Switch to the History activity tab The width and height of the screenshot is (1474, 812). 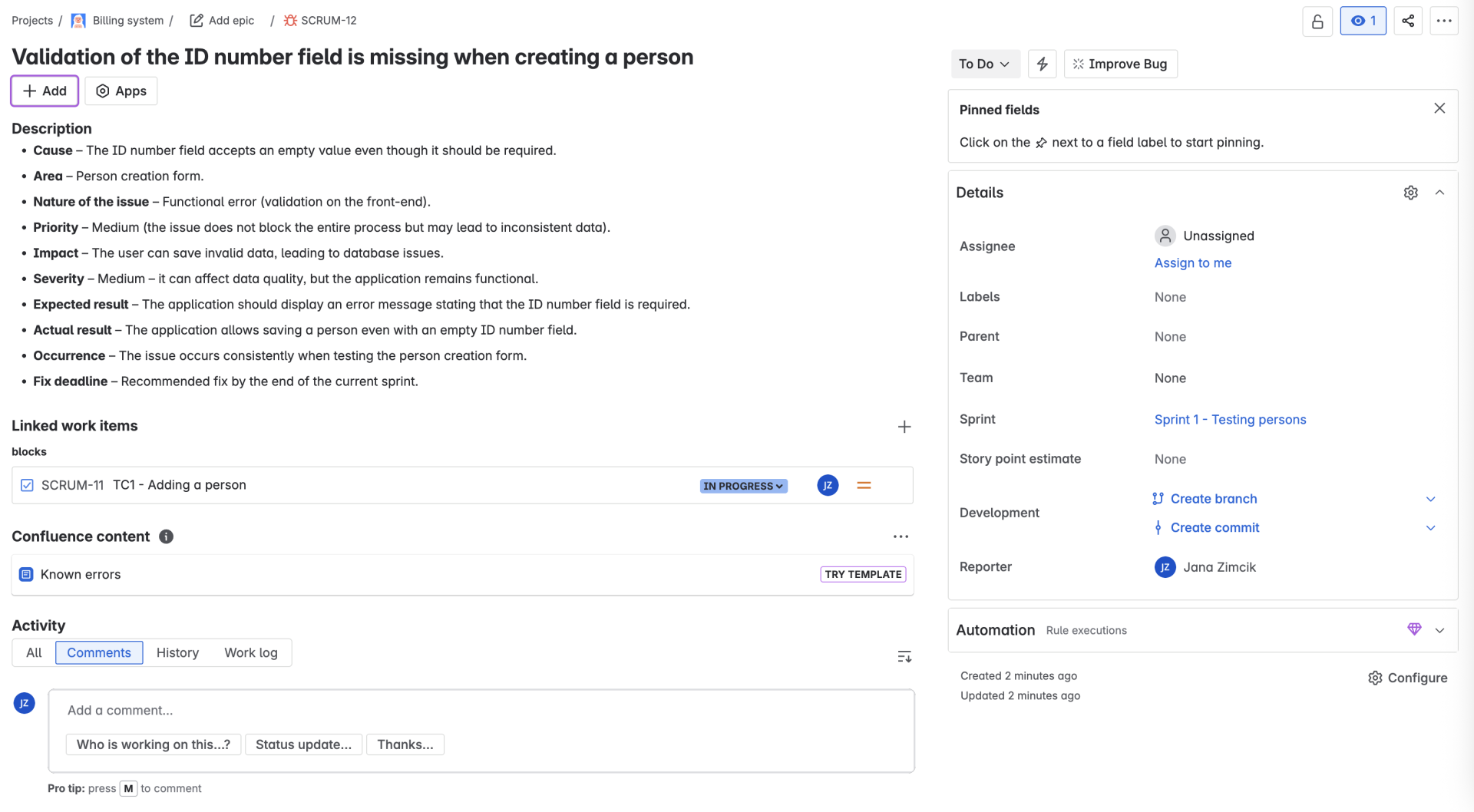177,652
